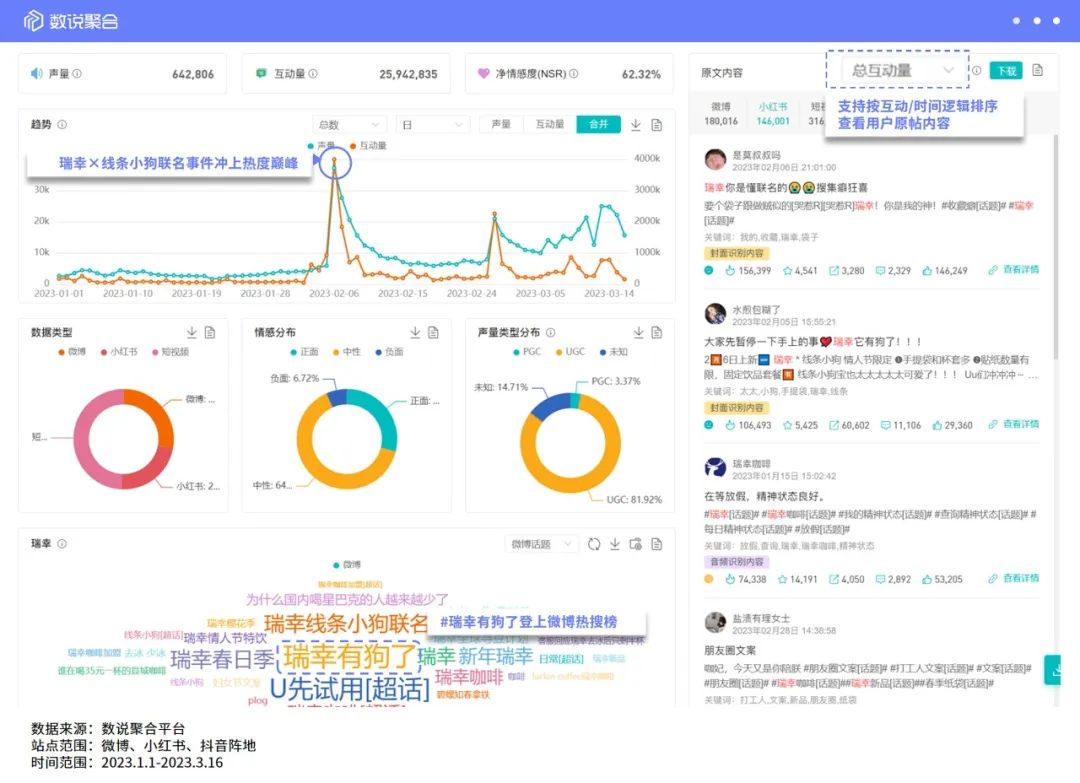Select the 合并 tab in trend panel
This screenshot has width=1080, height=783.
tap(599, 124)
